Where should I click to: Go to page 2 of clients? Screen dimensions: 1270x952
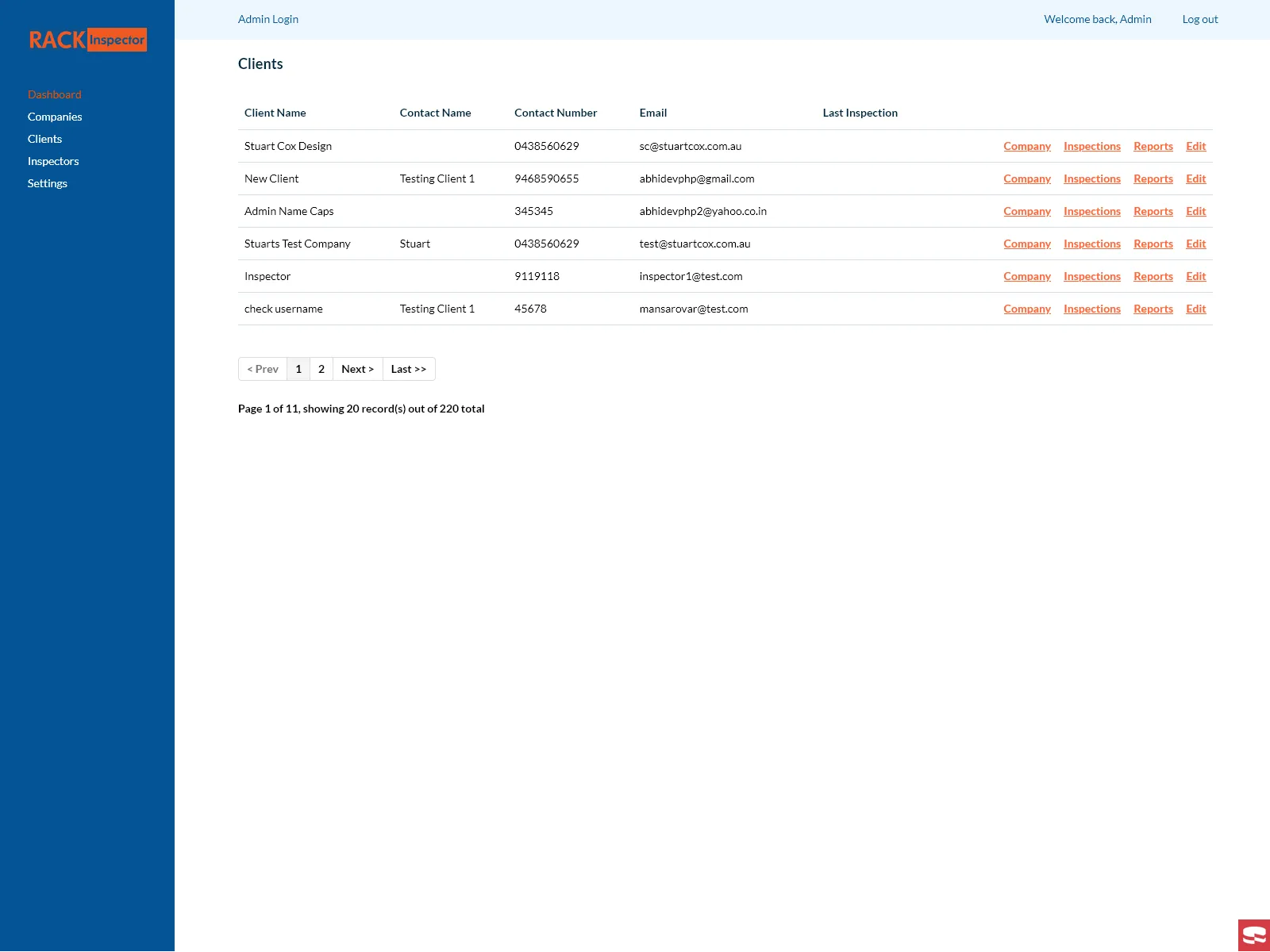[321, 369]
